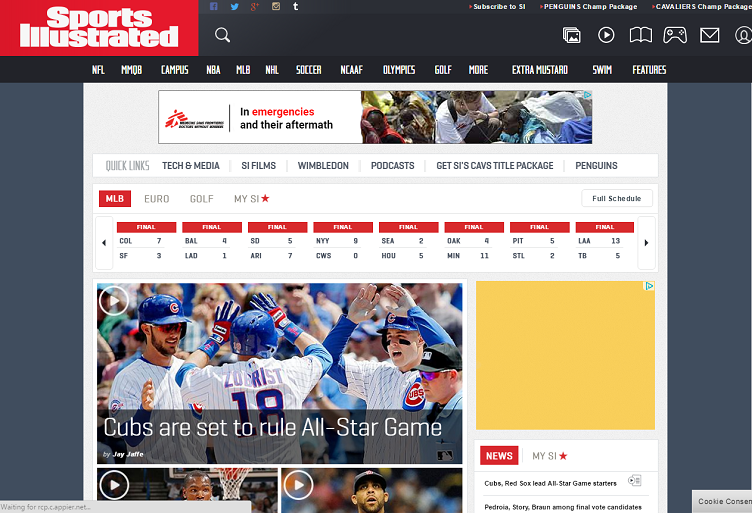Open PENGUINS Champ Package link
The height and width of the screenshot is (513, 752).
point(588,7)
